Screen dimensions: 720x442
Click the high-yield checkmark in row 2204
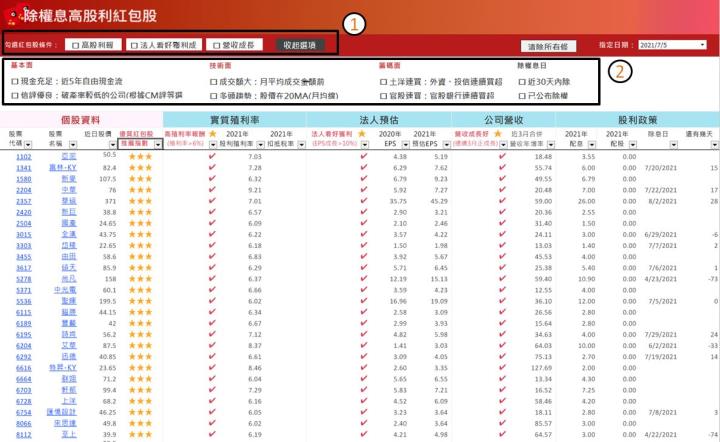212,190
